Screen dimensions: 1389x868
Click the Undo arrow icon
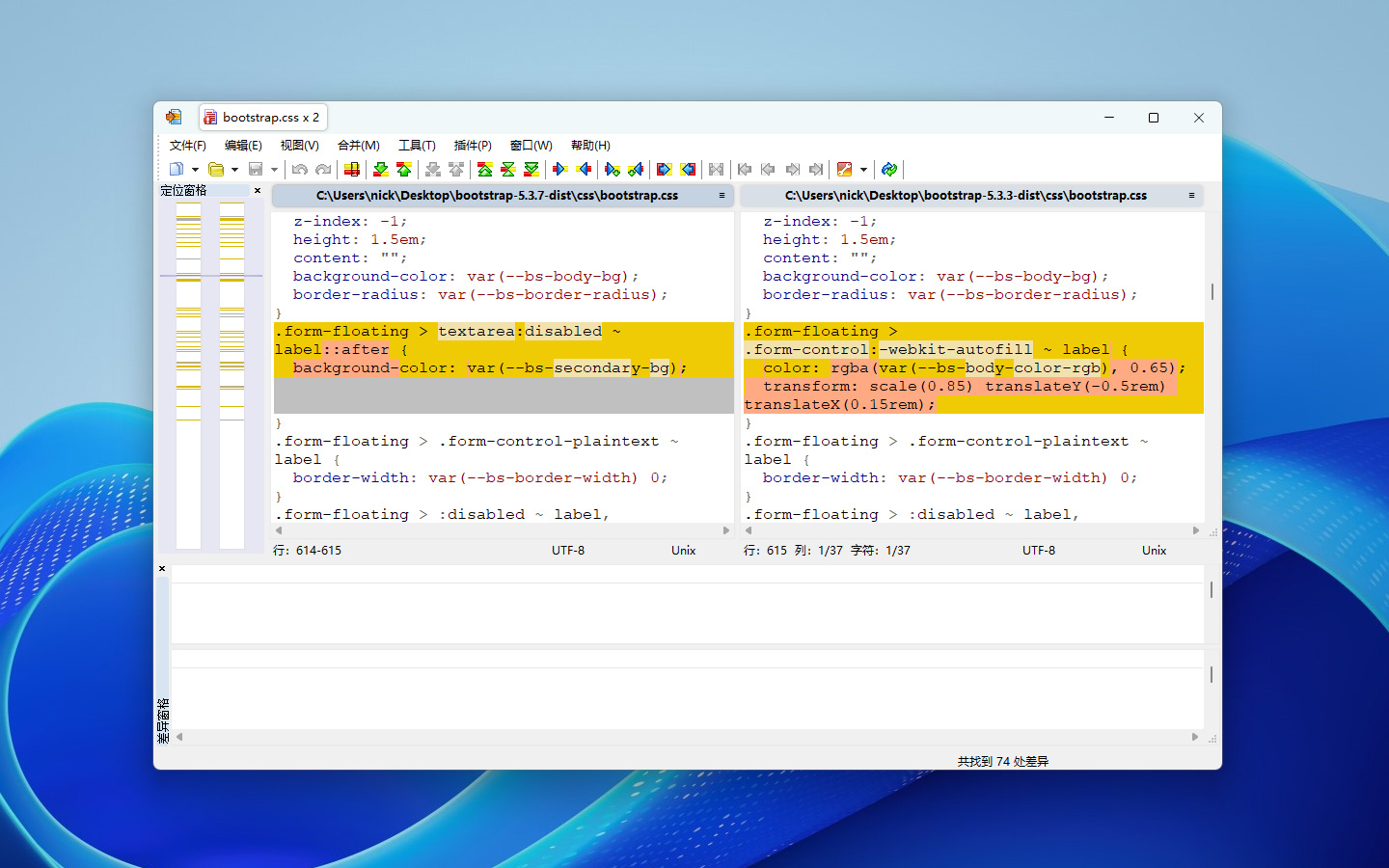[300, 170]
